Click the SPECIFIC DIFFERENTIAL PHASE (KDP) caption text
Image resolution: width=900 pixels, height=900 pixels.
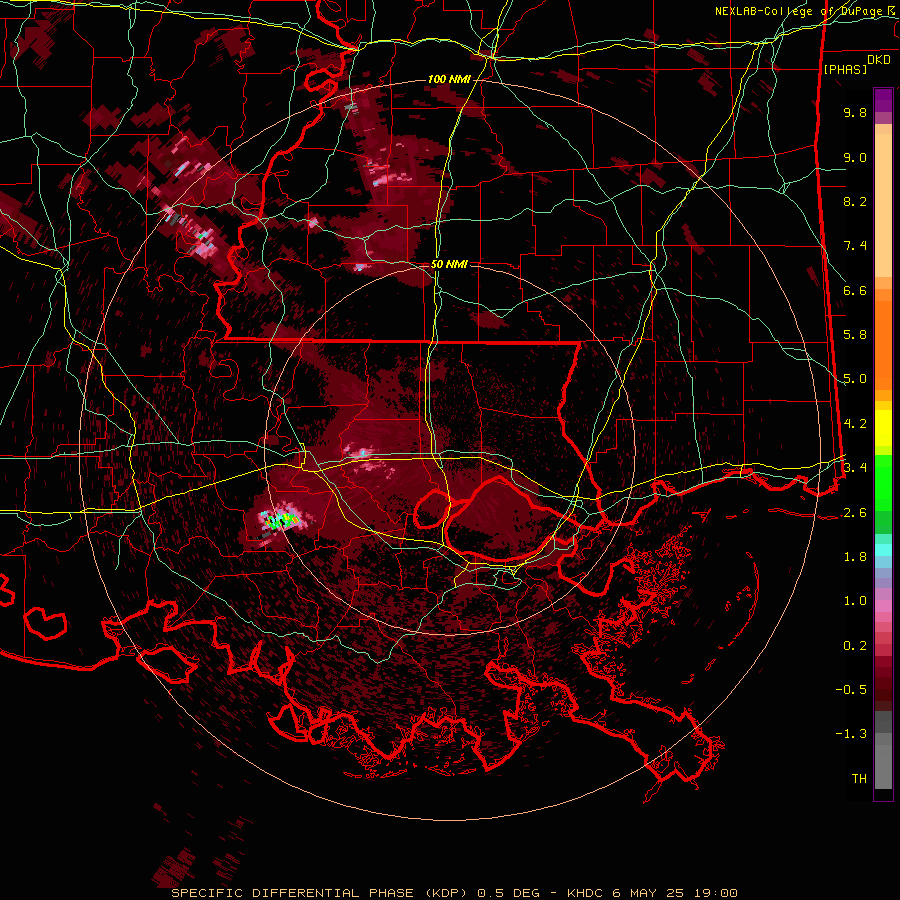[320, 893]
